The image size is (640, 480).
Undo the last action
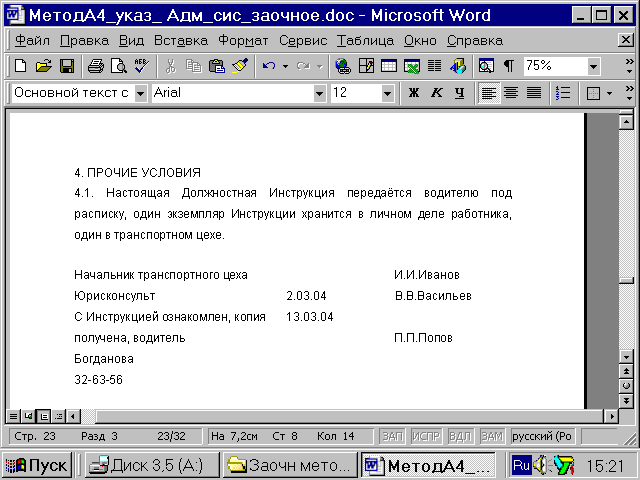(269, 66)
